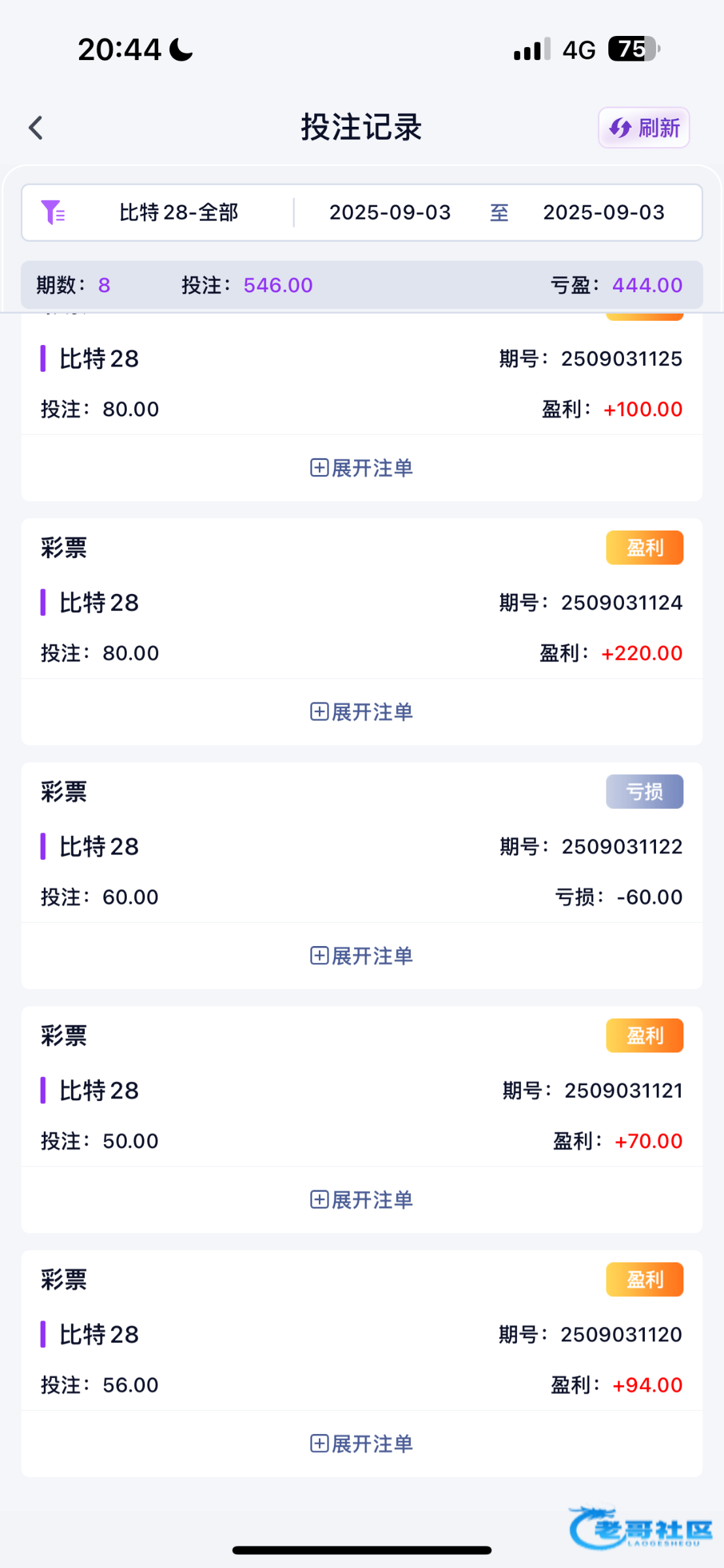Tap plus icon for period 2509031125
Viewport: 724px width, 1568px height.
pyautogui.click(x=319, y=468)
